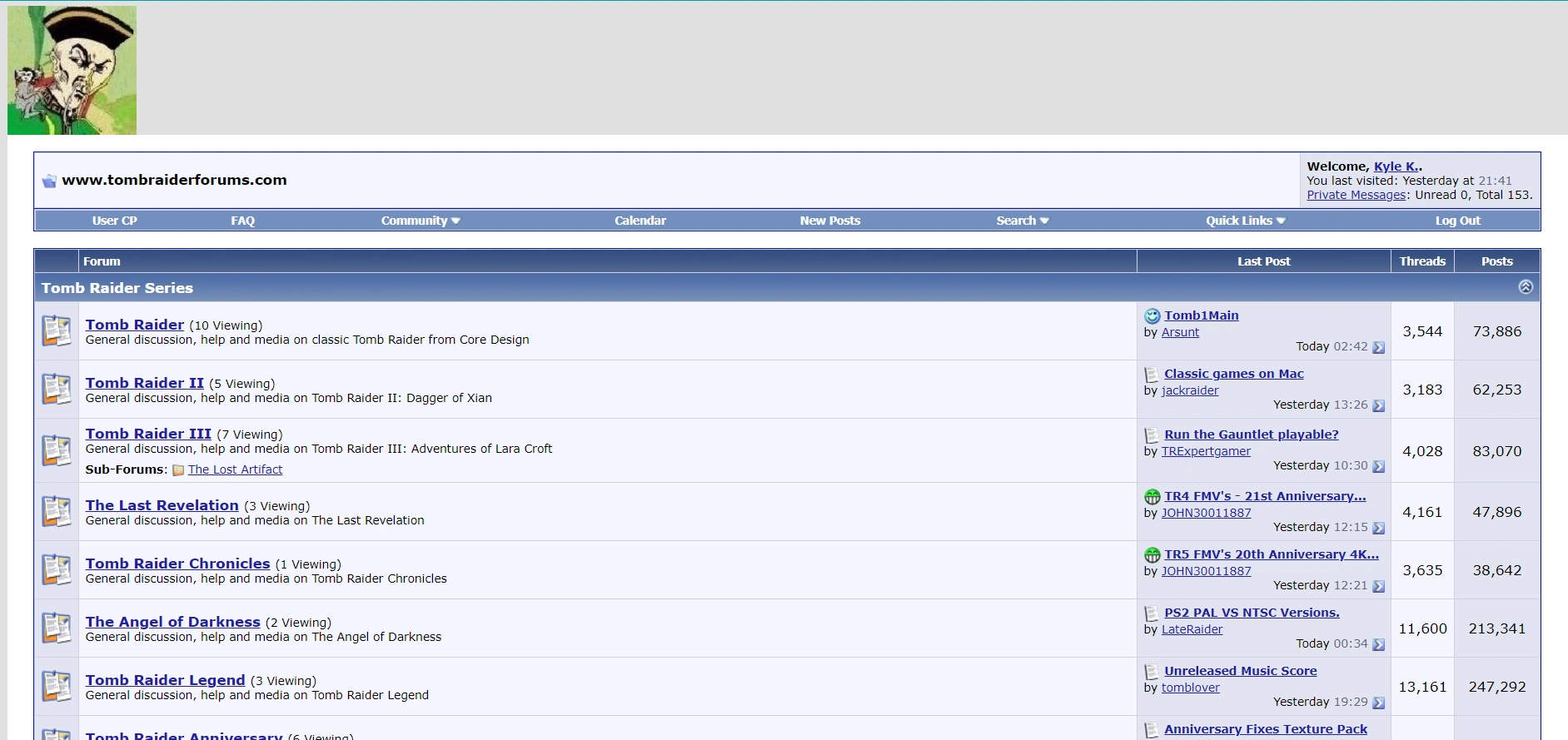Open the TR5 FMV's 20th Anniversary 4K thread

tap(1272, 554)
